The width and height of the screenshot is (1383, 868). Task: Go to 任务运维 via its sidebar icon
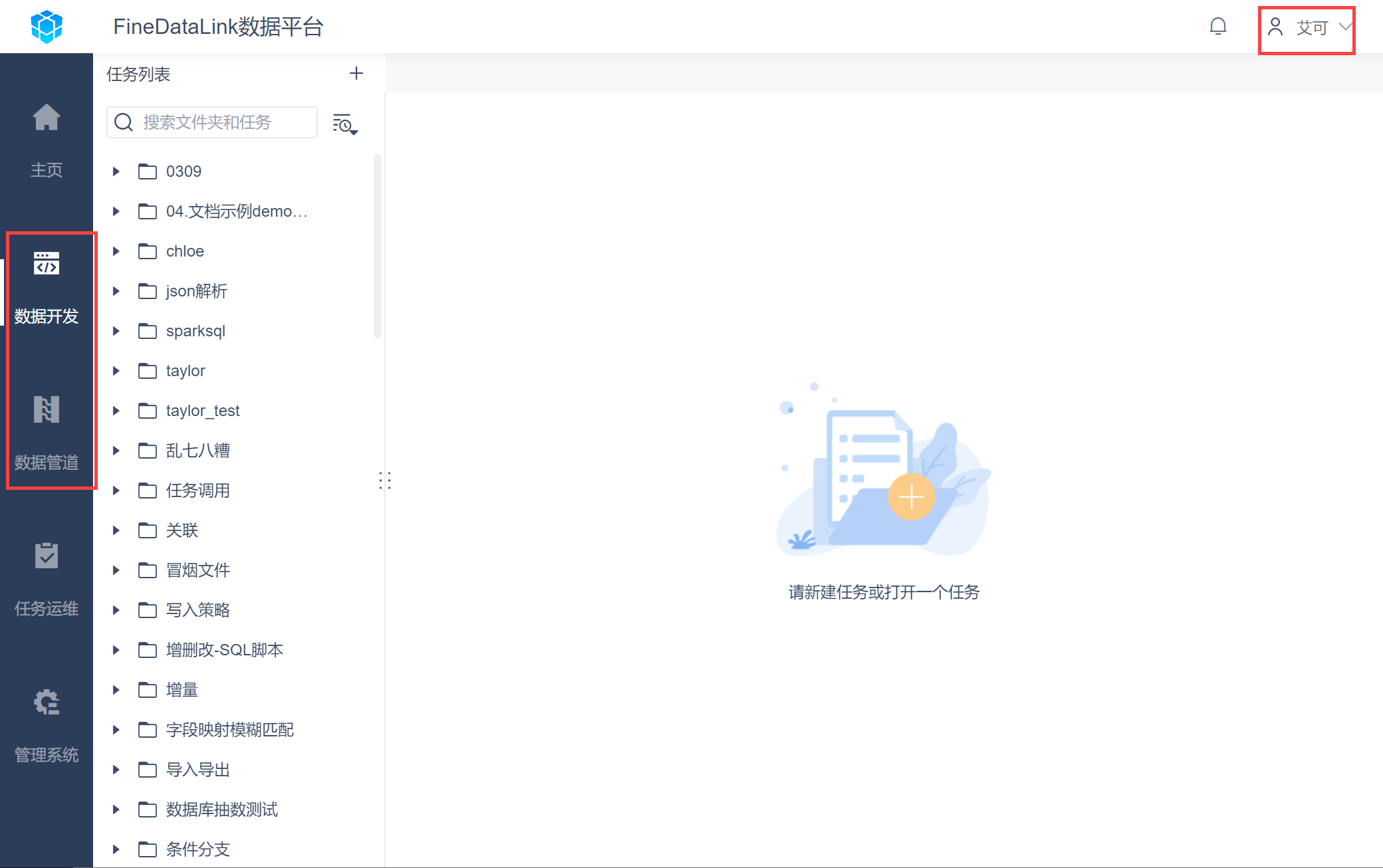point(47,556)
